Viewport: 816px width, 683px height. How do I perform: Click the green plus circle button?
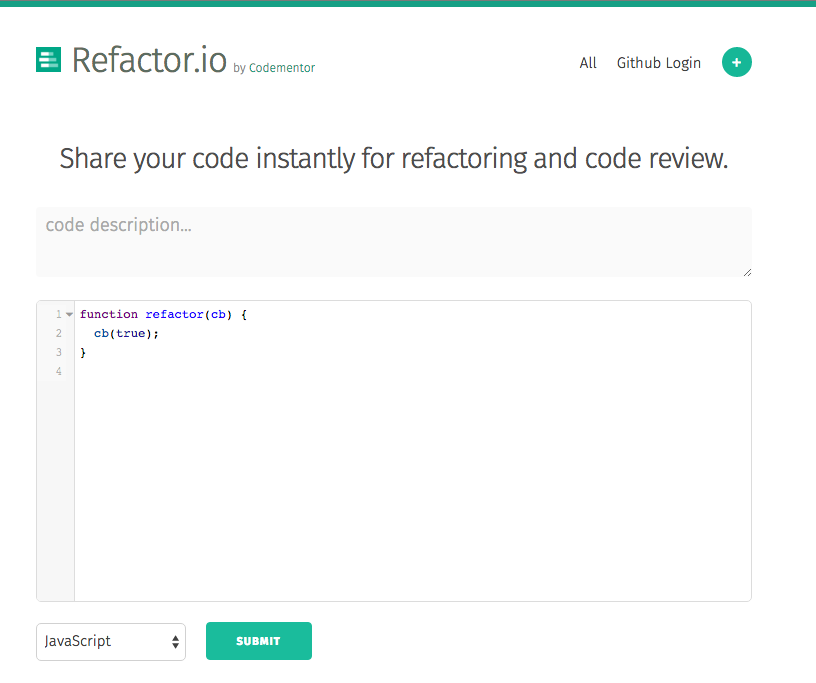737,62
